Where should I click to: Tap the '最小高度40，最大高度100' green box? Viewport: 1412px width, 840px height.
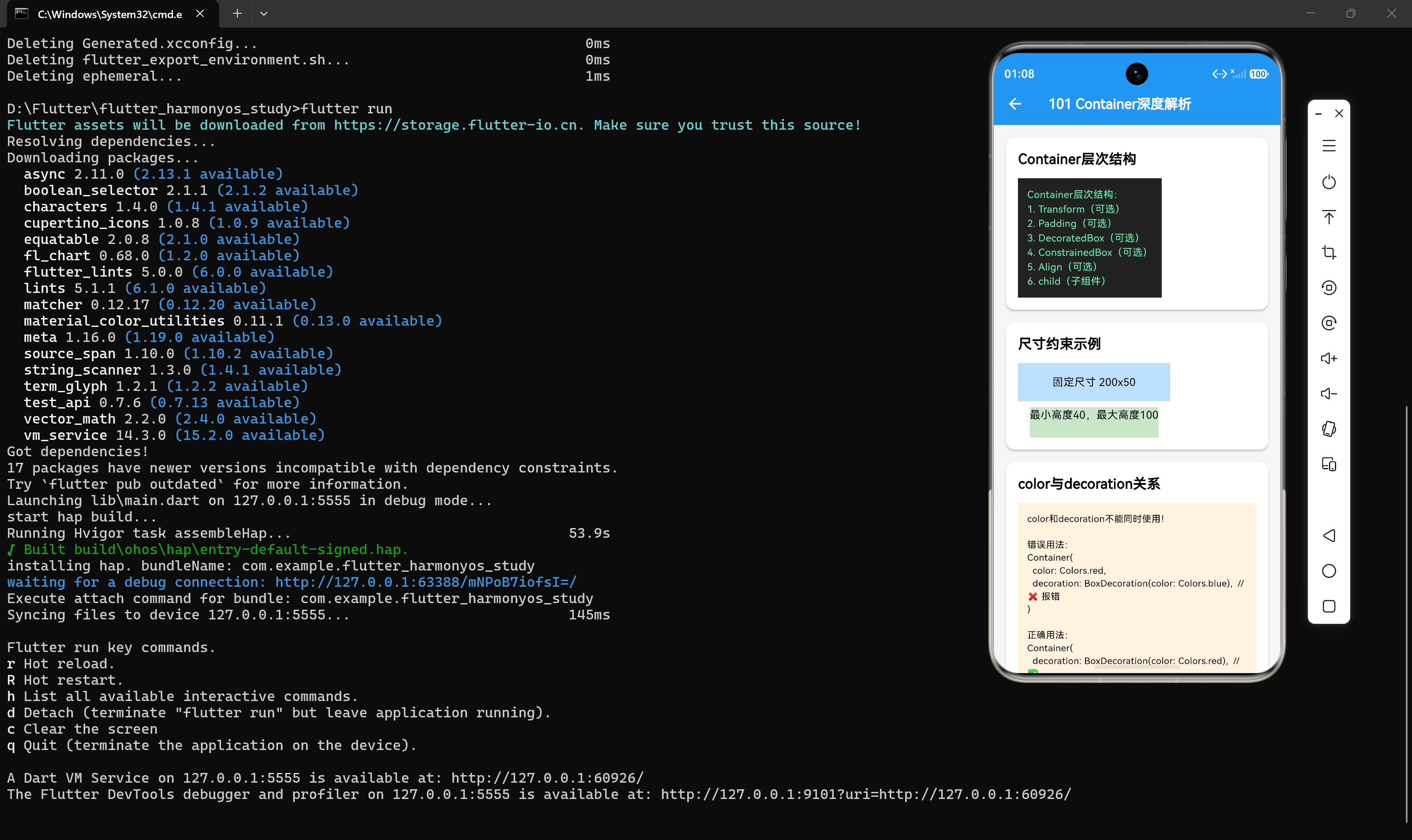[1094, 422]
